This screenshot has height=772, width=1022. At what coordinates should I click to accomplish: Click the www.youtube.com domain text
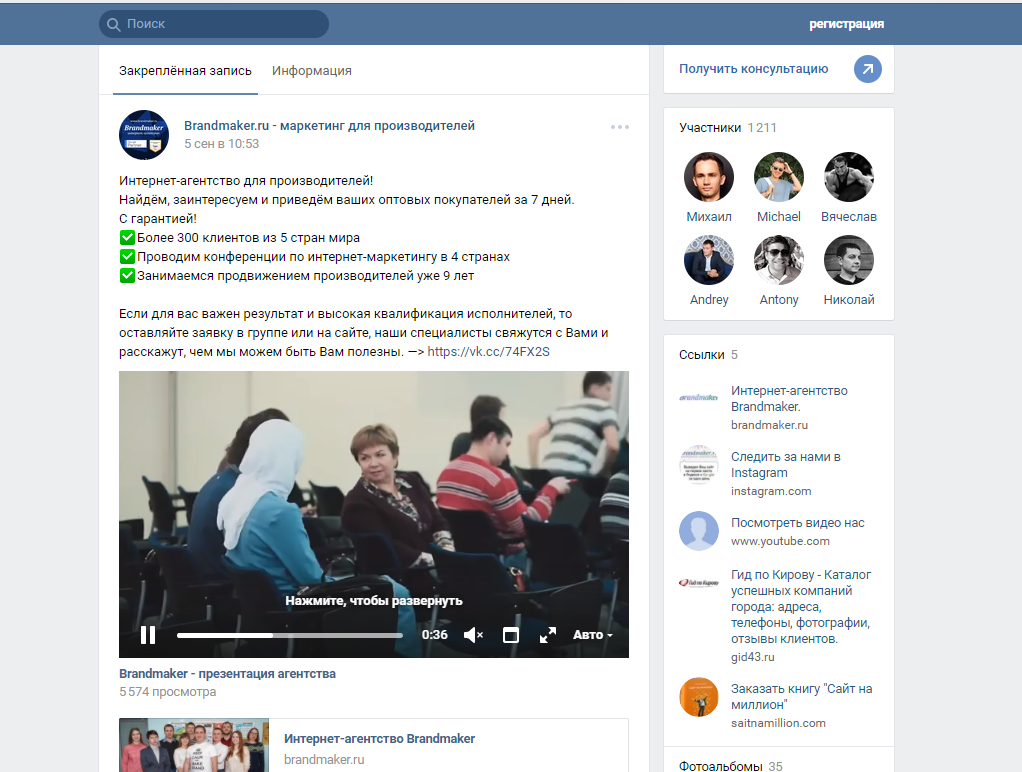pyautogui.click(x=780, y=541)
